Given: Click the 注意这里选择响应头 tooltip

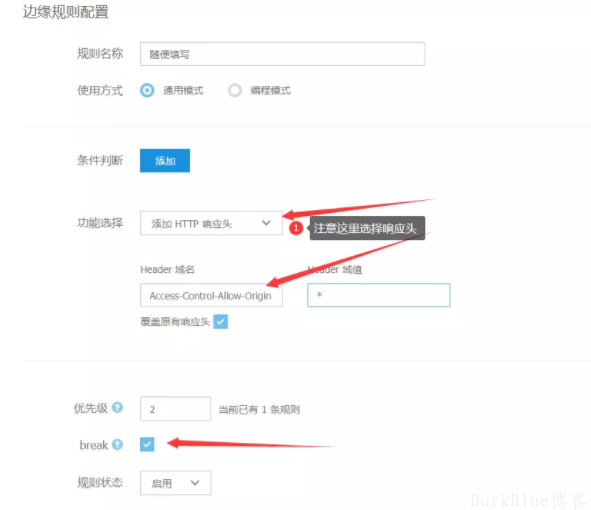Looking at the screenshot, I should tap(367, 228).
